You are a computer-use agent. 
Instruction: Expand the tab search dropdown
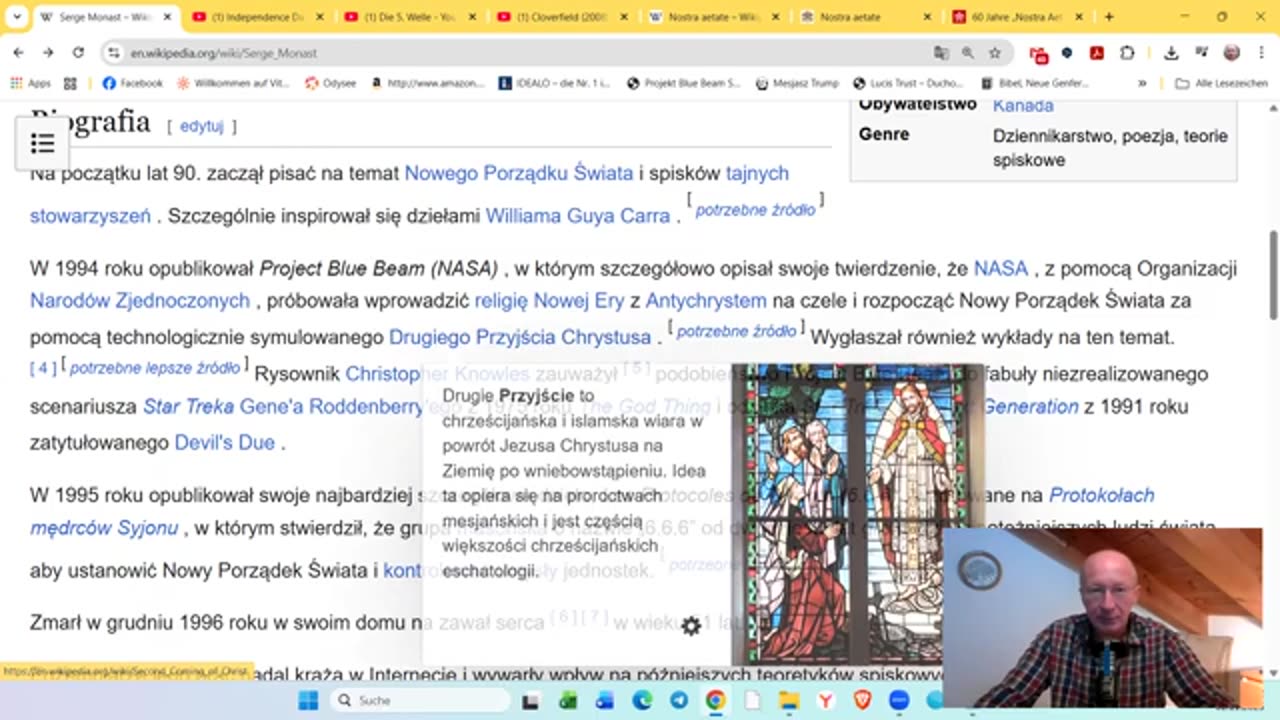coord(16,17)
